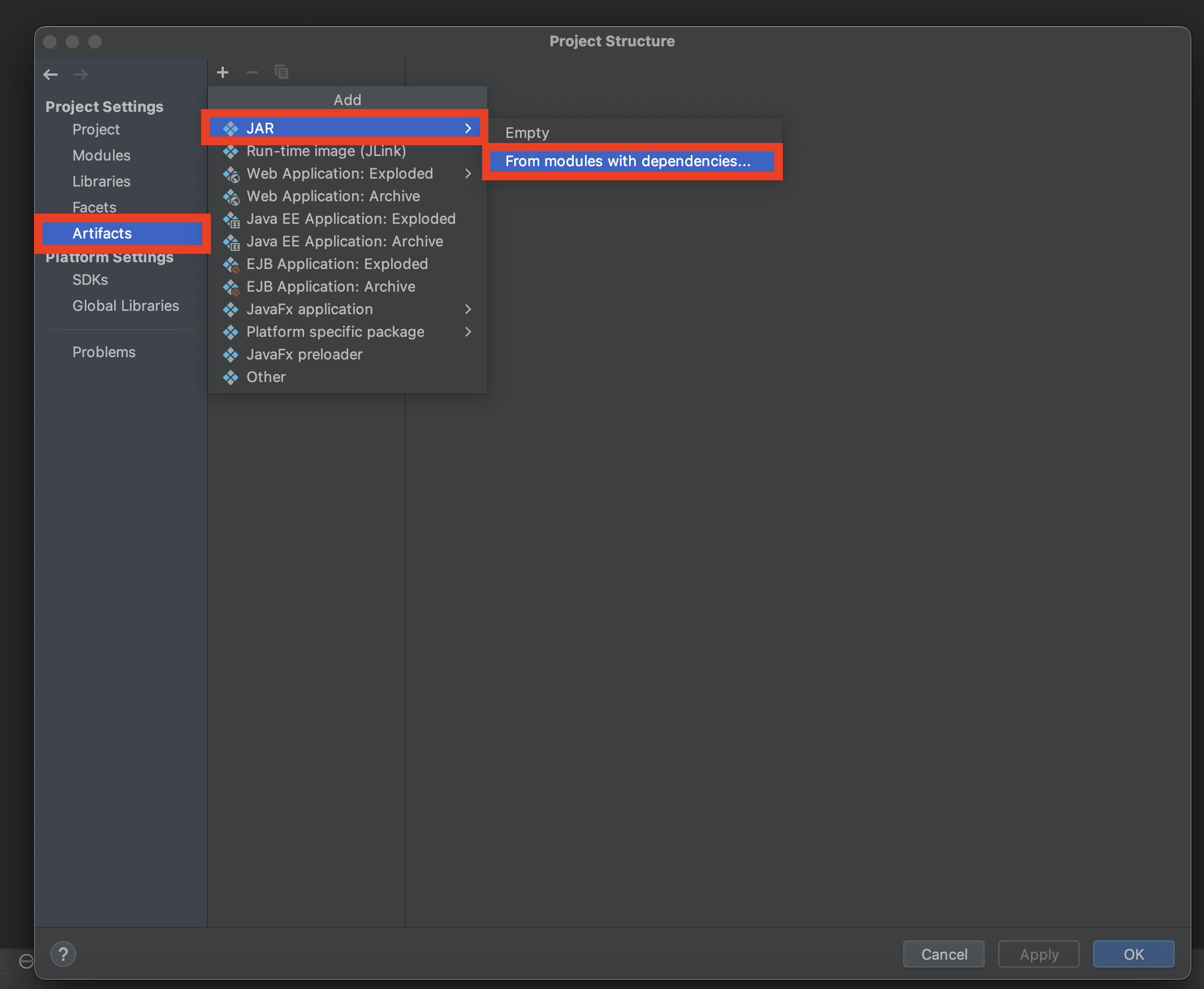Expand JavaFx application submenu chevron
The height and width of the screenshot is (989, 1204).
coord(468,309)
